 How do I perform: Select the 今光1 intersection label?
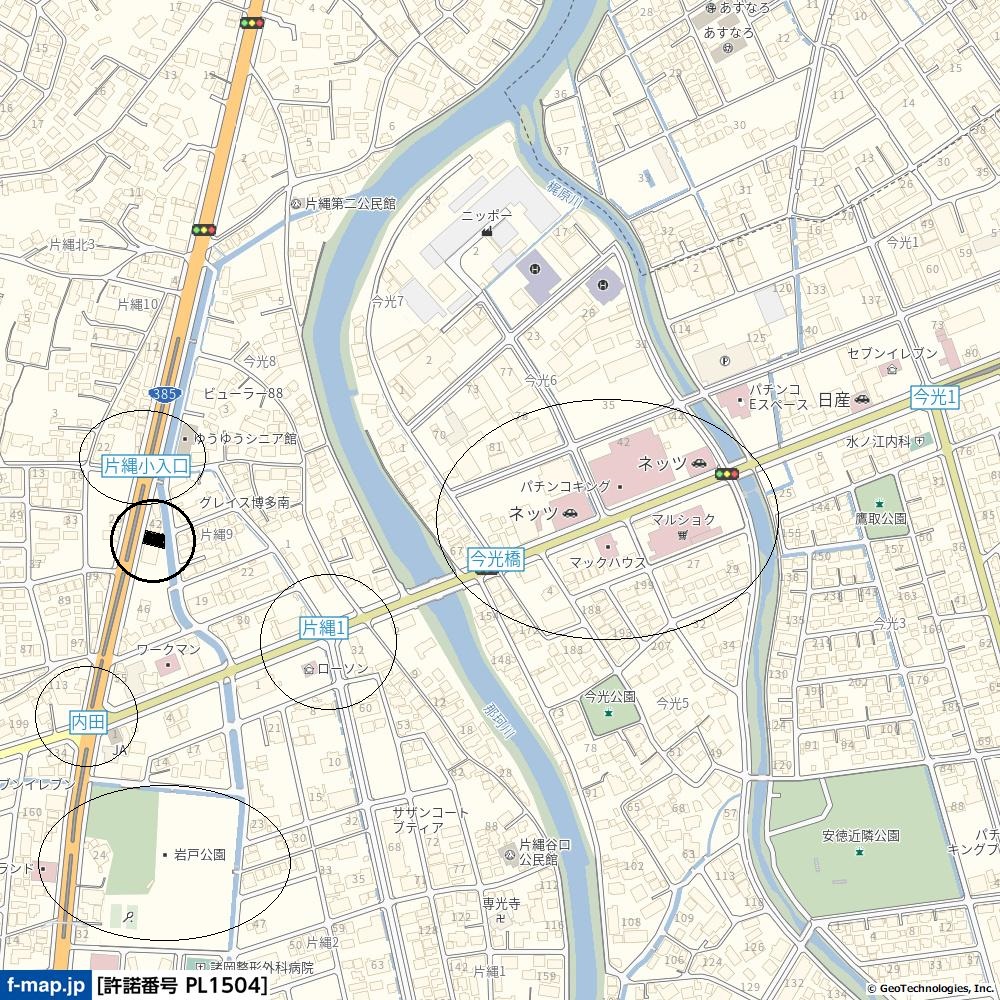[934, 397]
